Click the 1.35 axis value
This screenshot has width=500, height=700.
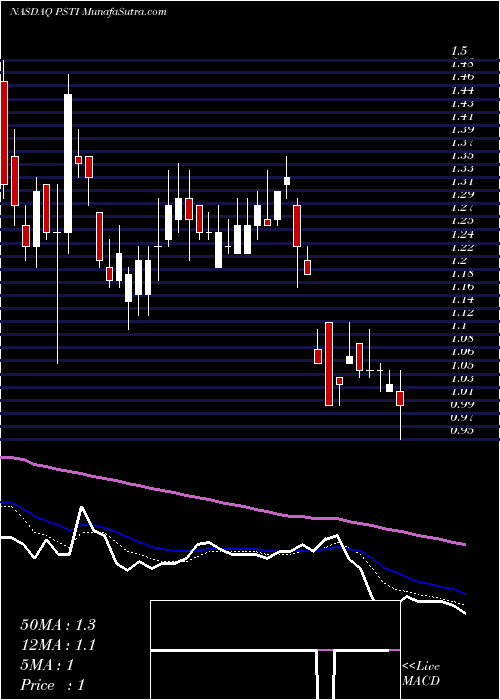click(463, 155)
